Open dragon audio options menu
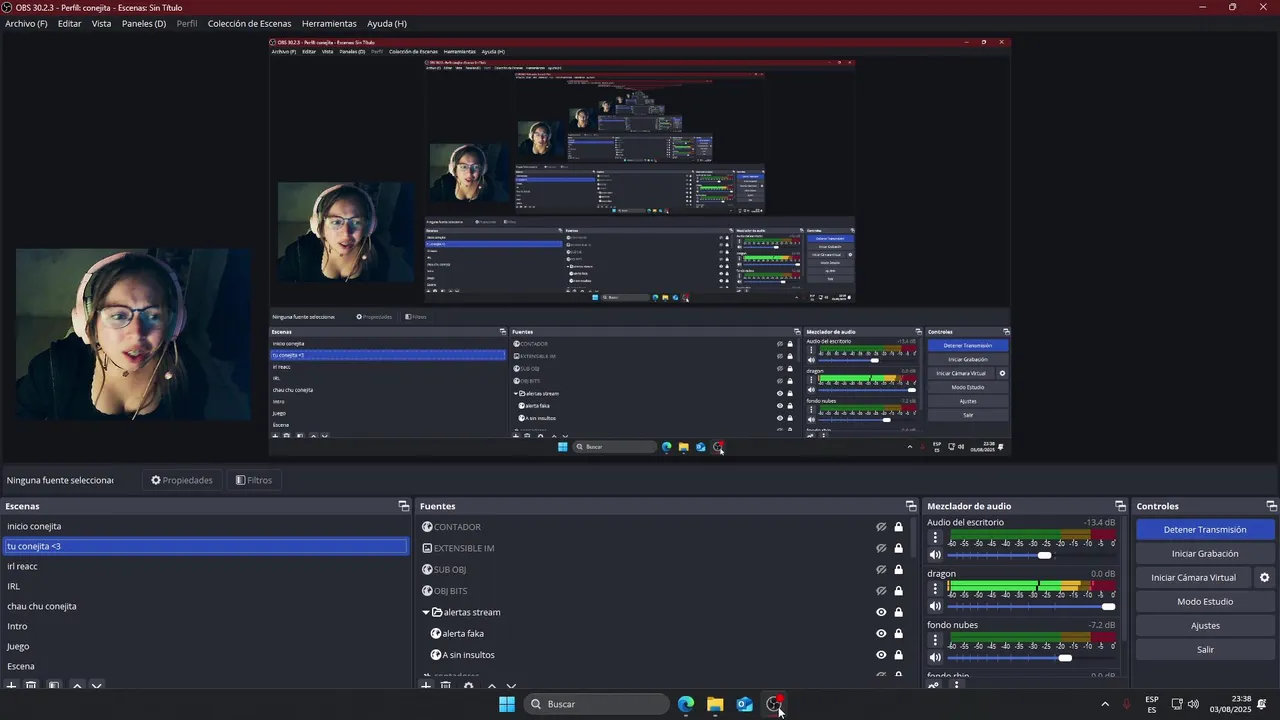1280x720 pixels. tap(935, 589)
